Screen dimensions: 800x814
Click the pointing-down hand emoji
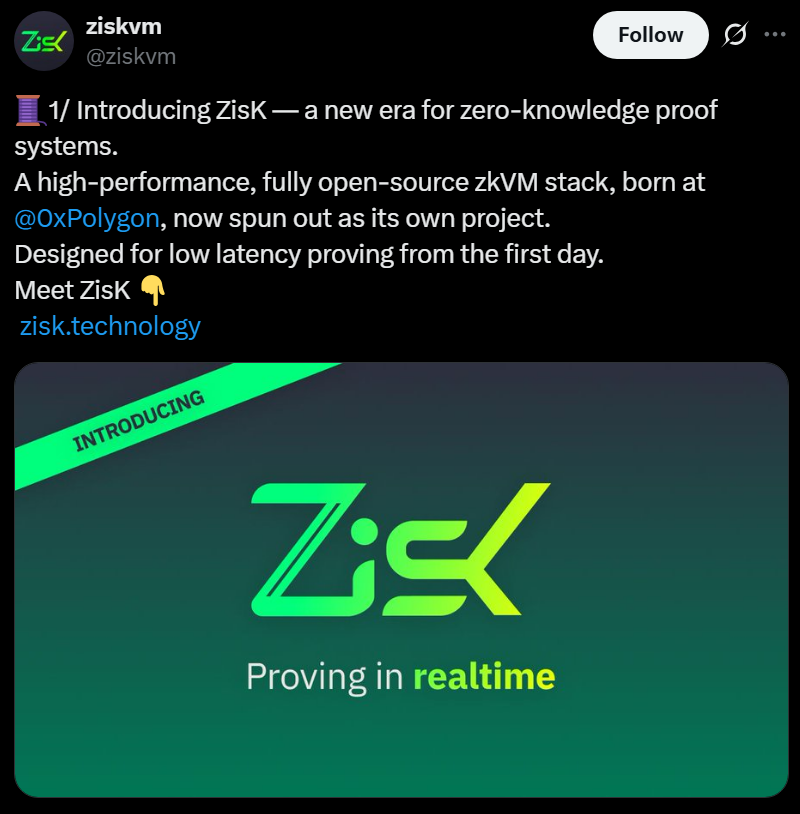click(x=153, y=290)
